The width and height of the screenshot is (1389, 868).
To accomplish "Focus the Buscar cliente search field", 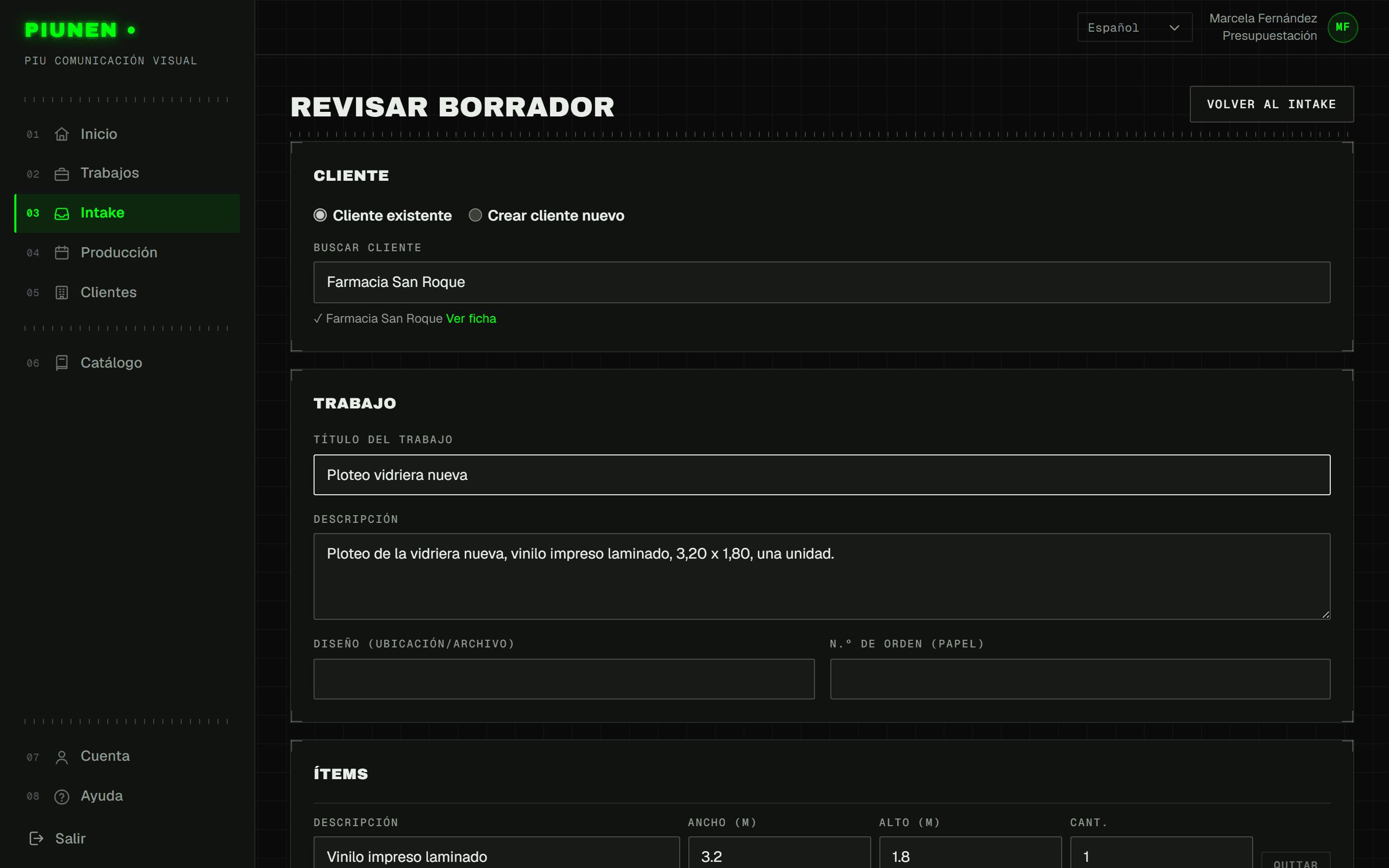I will (x=821, y=282).
